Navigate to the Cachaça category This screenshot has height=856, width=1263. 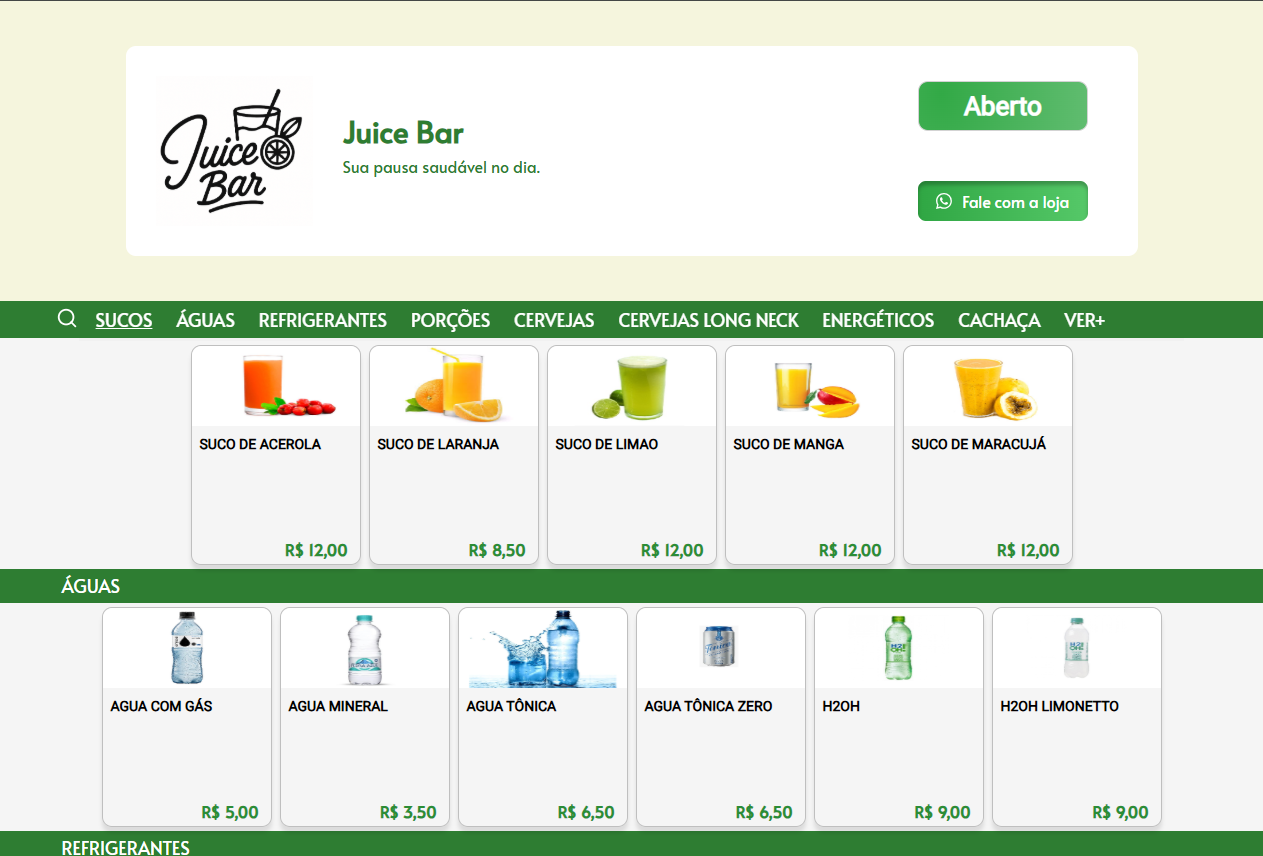[998, 320]
